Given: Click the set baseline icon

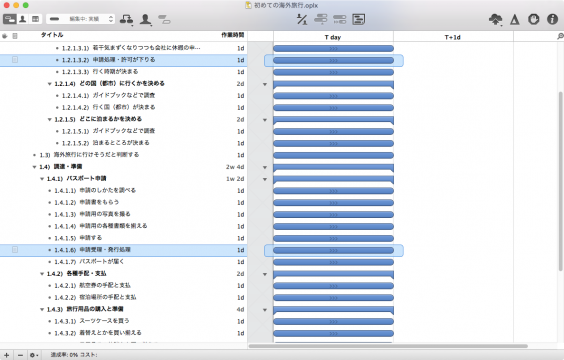Looking at the screenshot, I should tap(358, 19).
